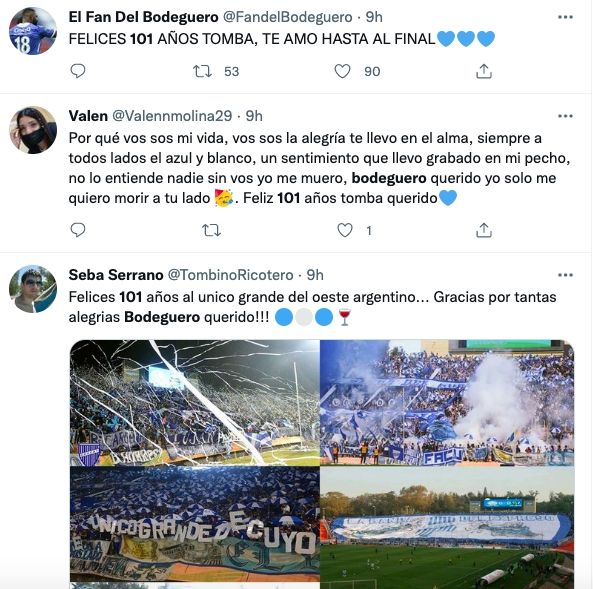593x589 pixels.
Task: Open more options on Seba Serrano's tweet
Action: (x=565, y=275)
